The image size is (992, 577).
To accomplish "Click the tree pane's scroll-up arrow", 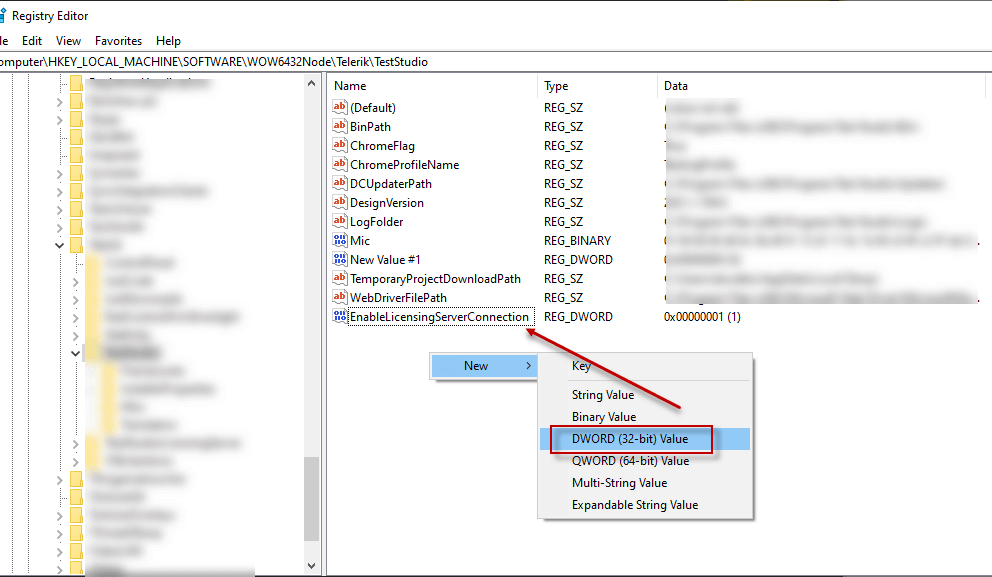I will click(311, 84).
